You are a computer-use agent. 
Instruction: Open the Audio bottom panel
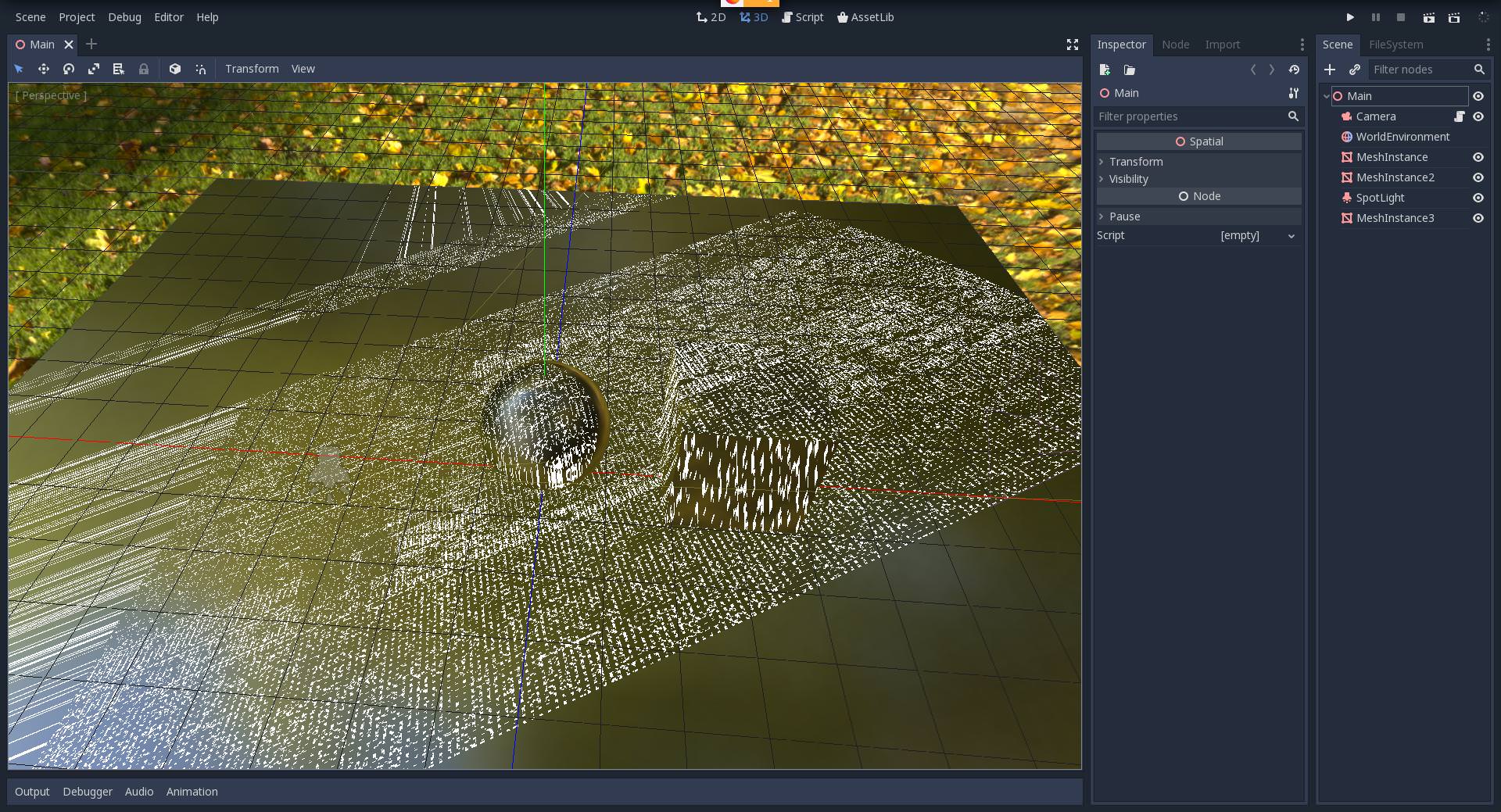pos(139,792)
